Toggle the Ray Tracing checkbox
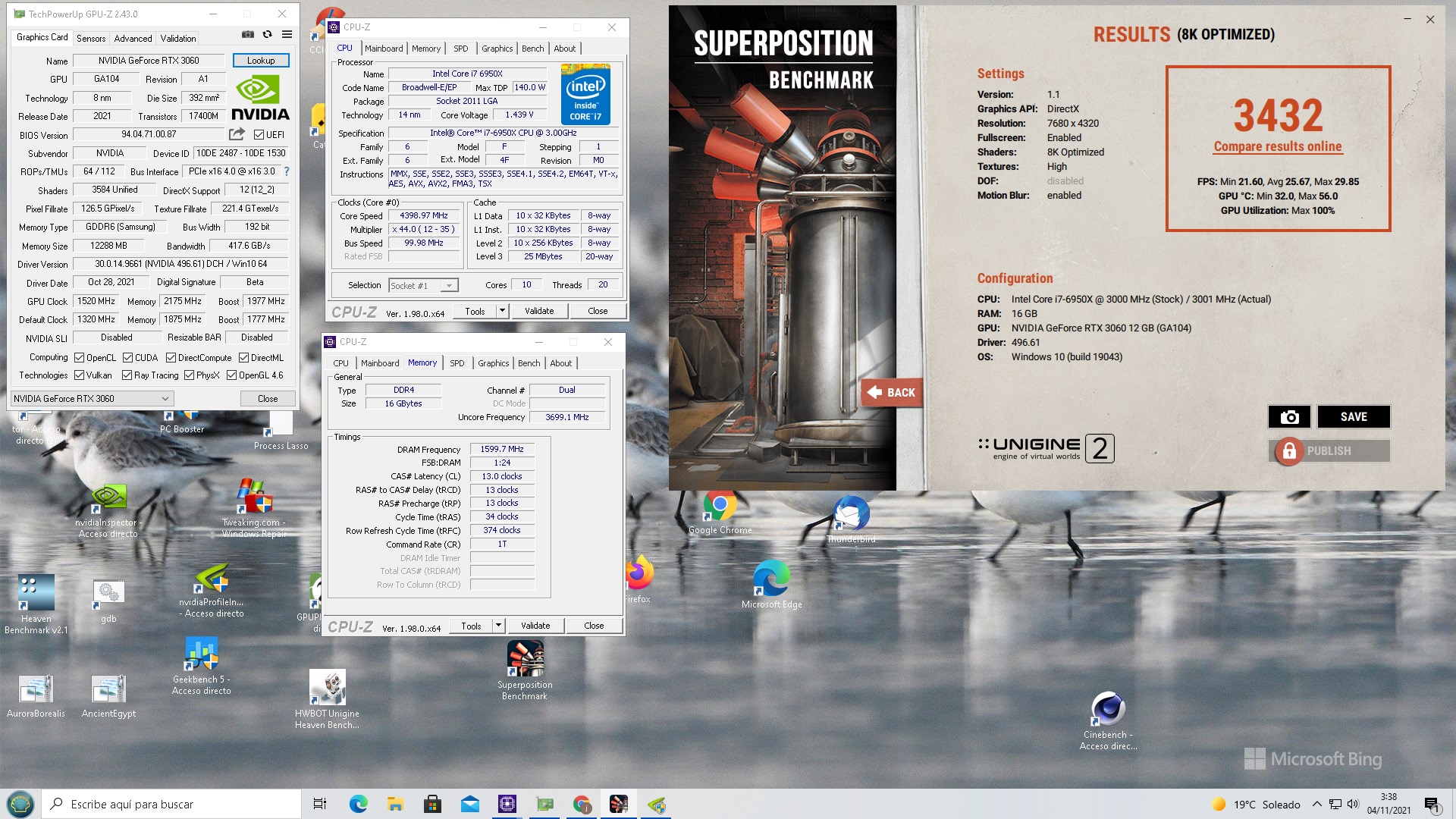 click(x=127, y=375)
